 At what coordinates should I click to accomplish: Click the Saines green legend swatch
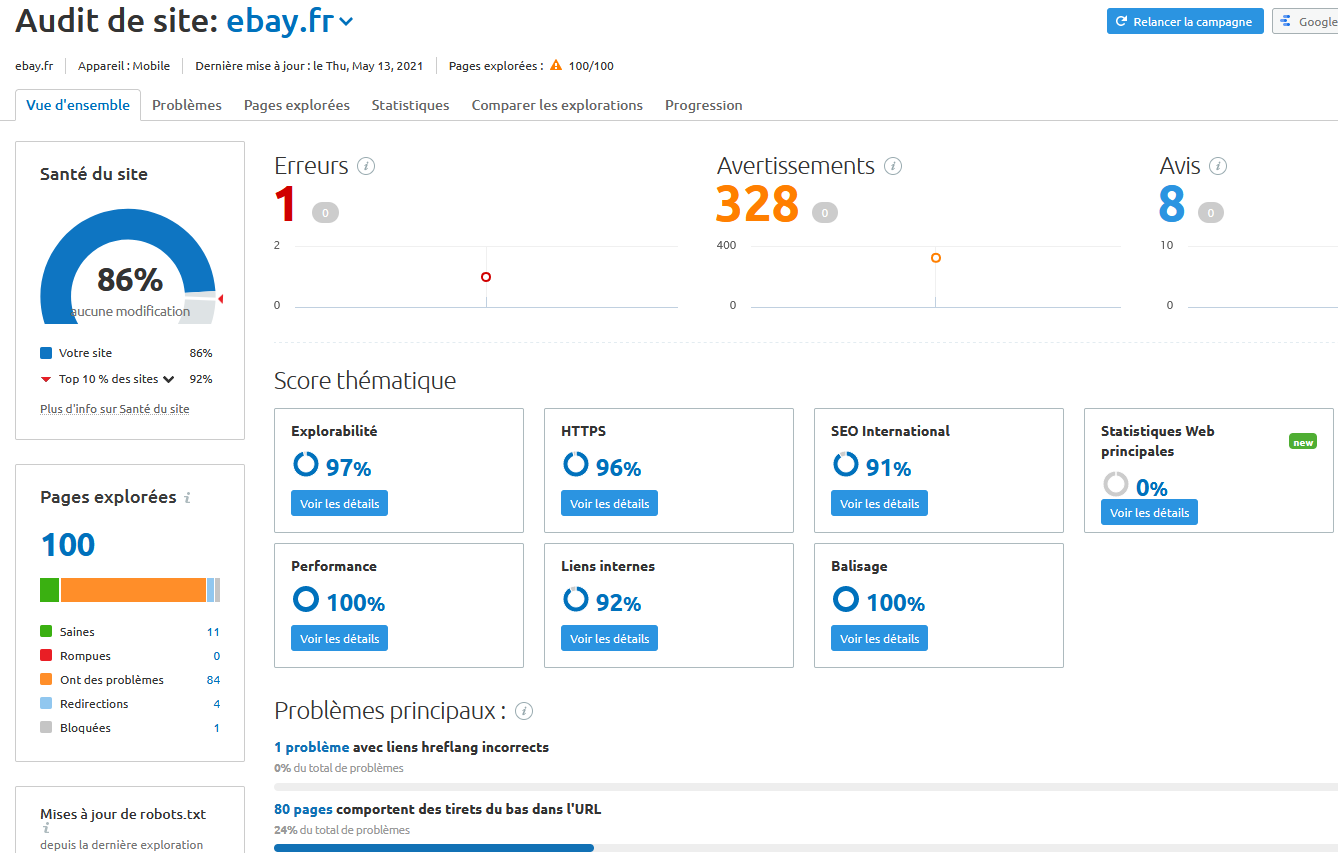click(x=46, y=632)
